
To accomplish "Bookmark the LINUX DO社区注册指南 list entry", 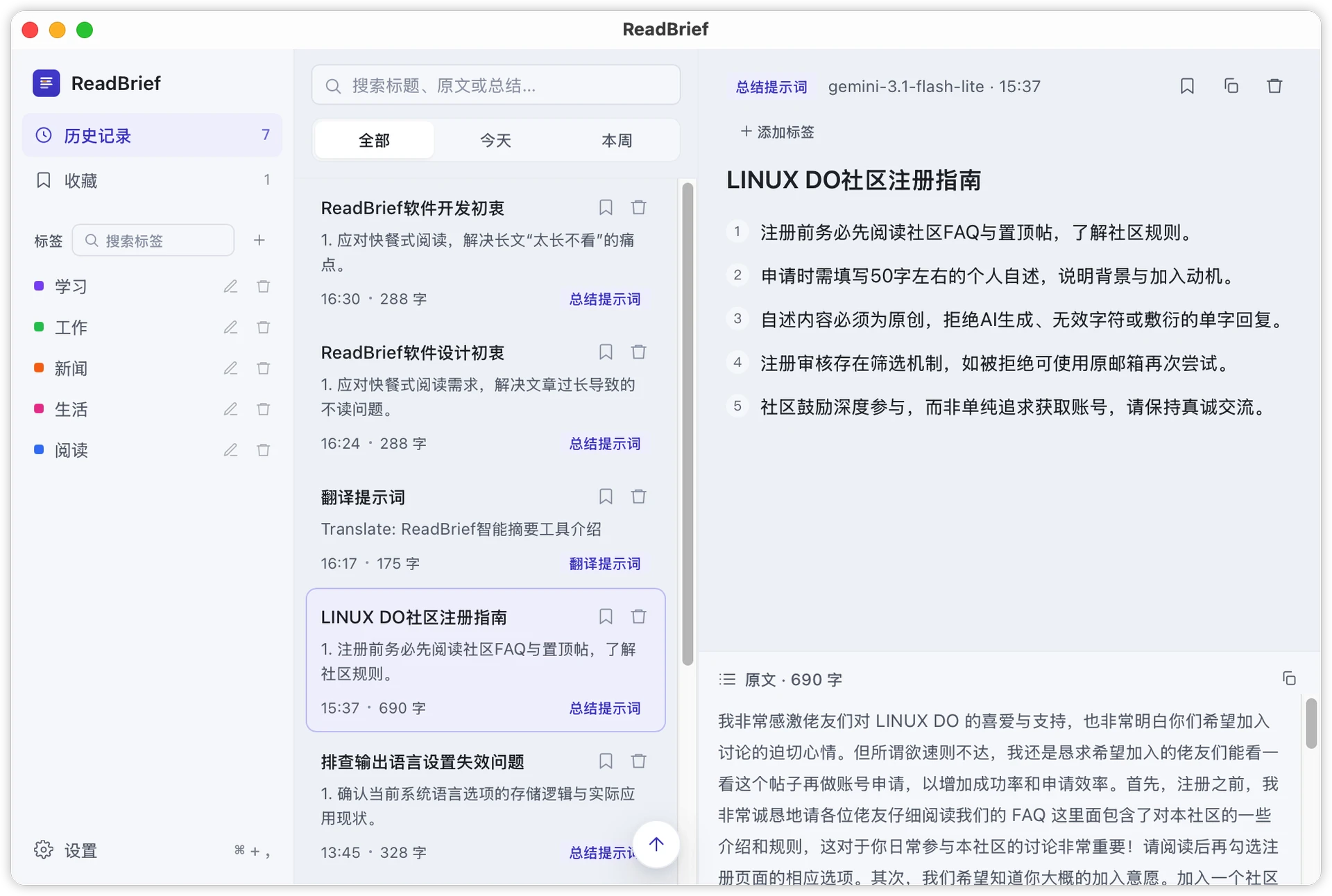I will [606, 617].
